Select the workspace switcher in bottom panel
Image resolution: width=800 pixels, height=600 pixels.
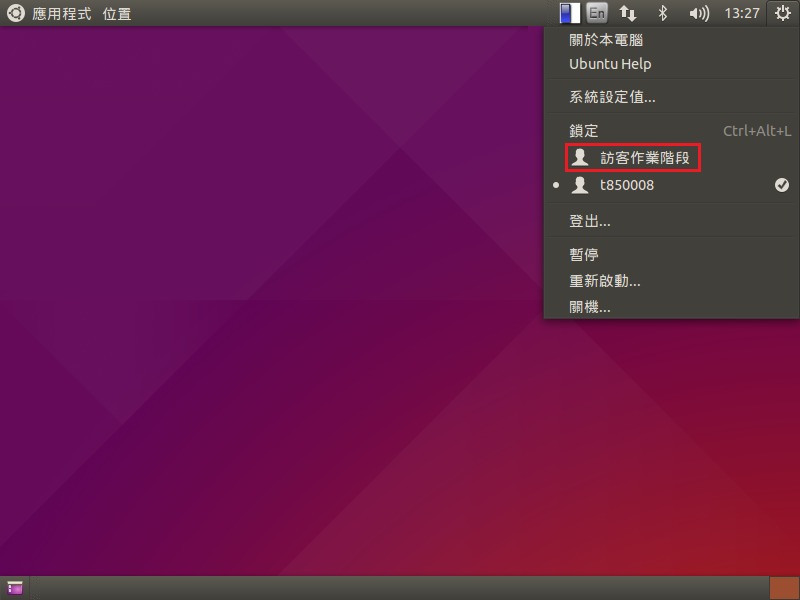[x=783, y=588]
